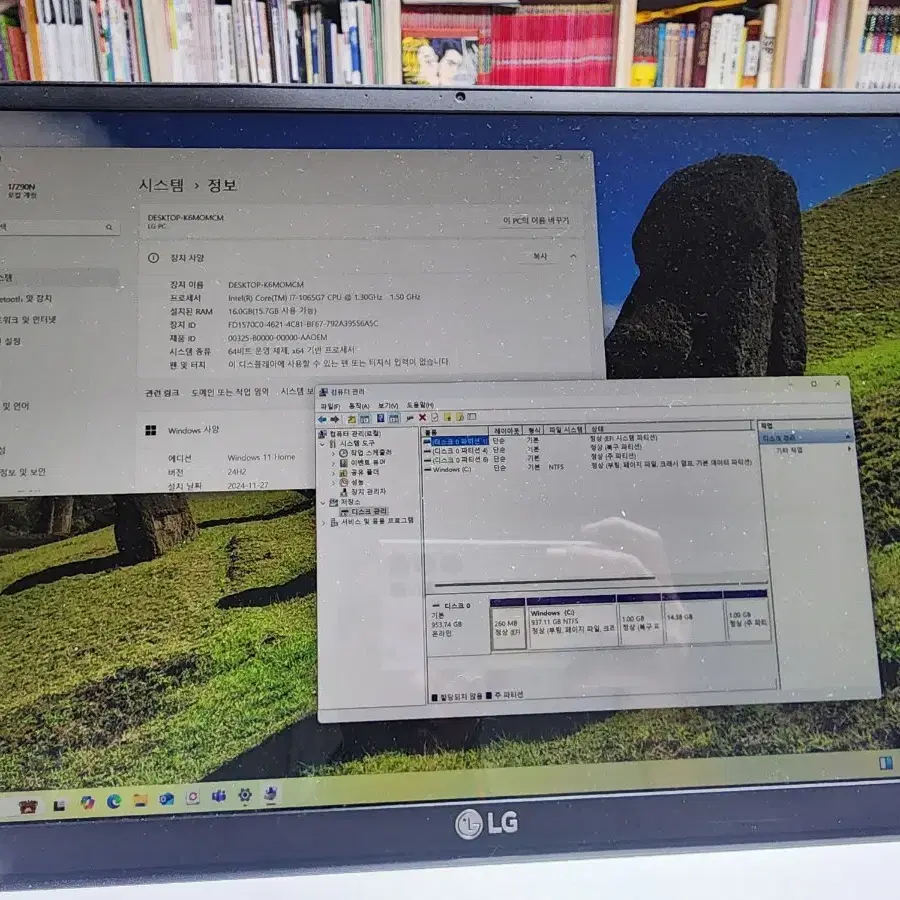Open Outlook from the taskbar
This screenshot has width=900, height=900.
click(166, 798)
